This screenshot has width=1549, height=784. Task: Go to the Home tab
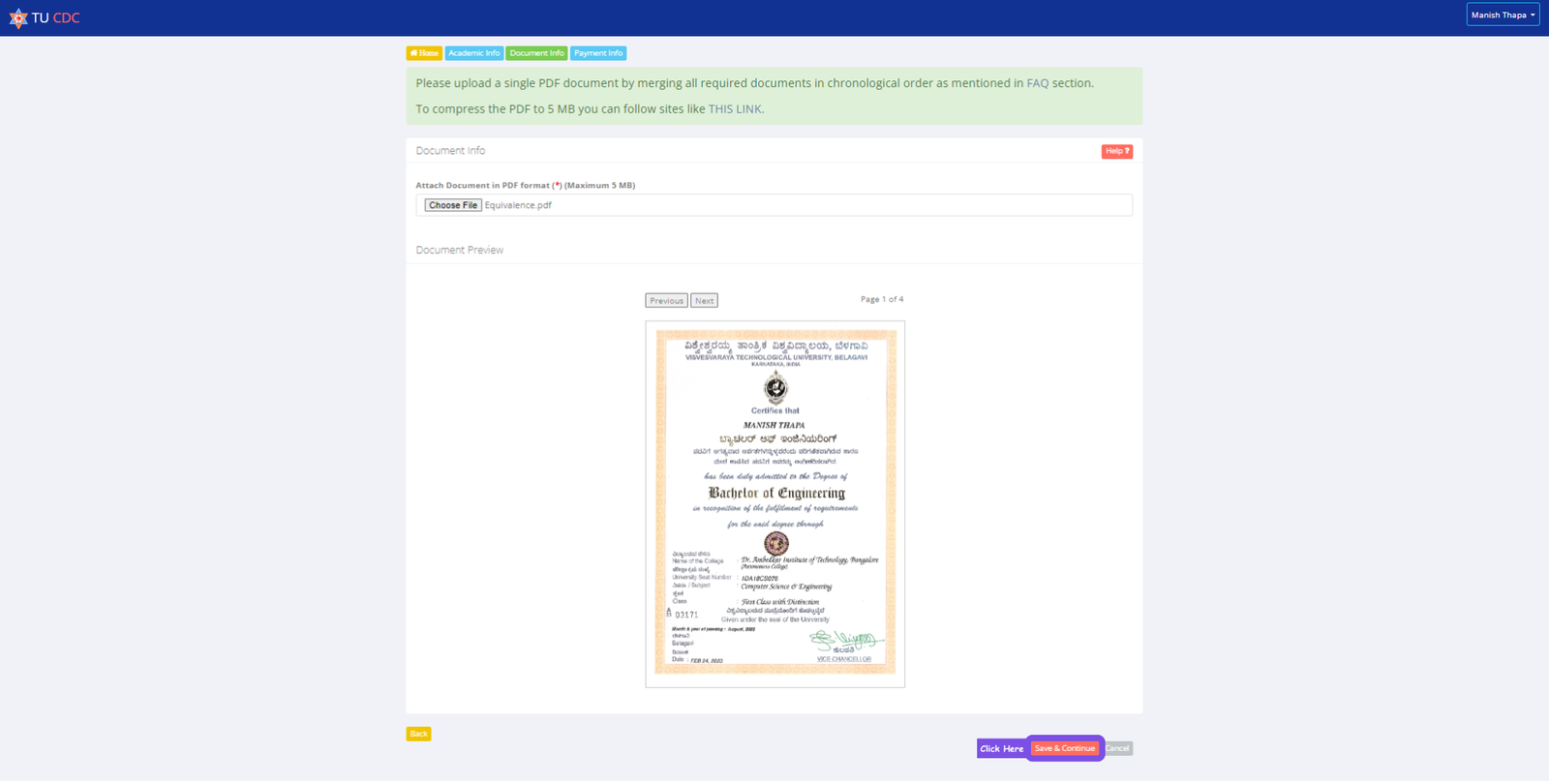424,53
